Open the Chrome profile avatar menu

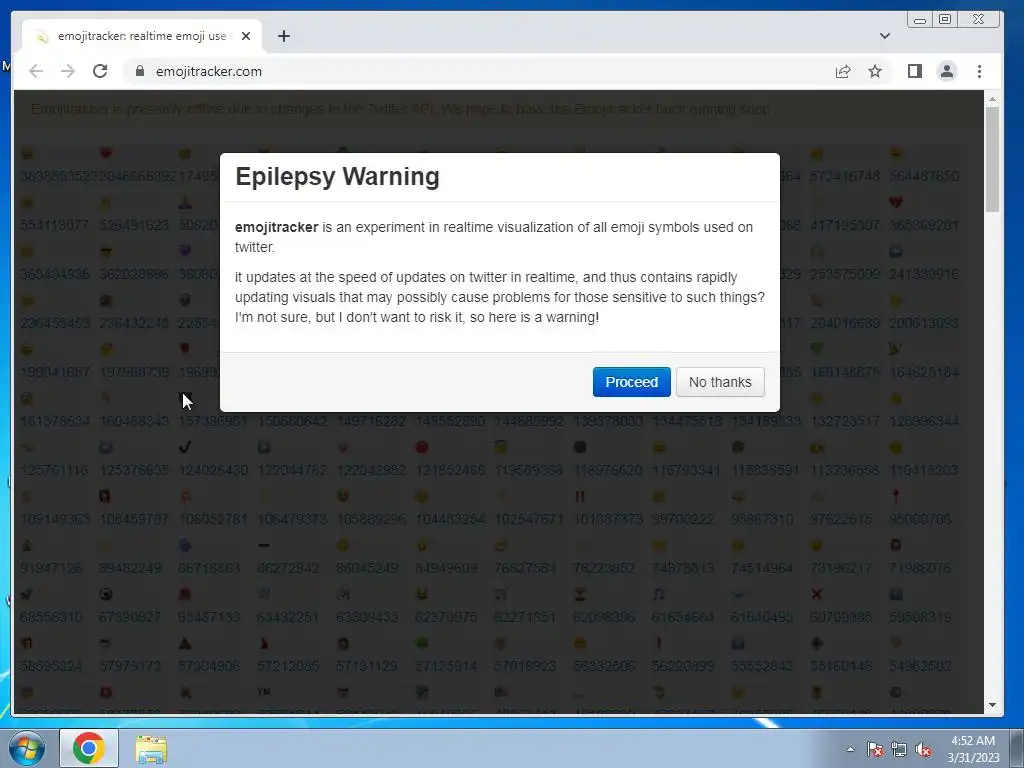[947, 71]
